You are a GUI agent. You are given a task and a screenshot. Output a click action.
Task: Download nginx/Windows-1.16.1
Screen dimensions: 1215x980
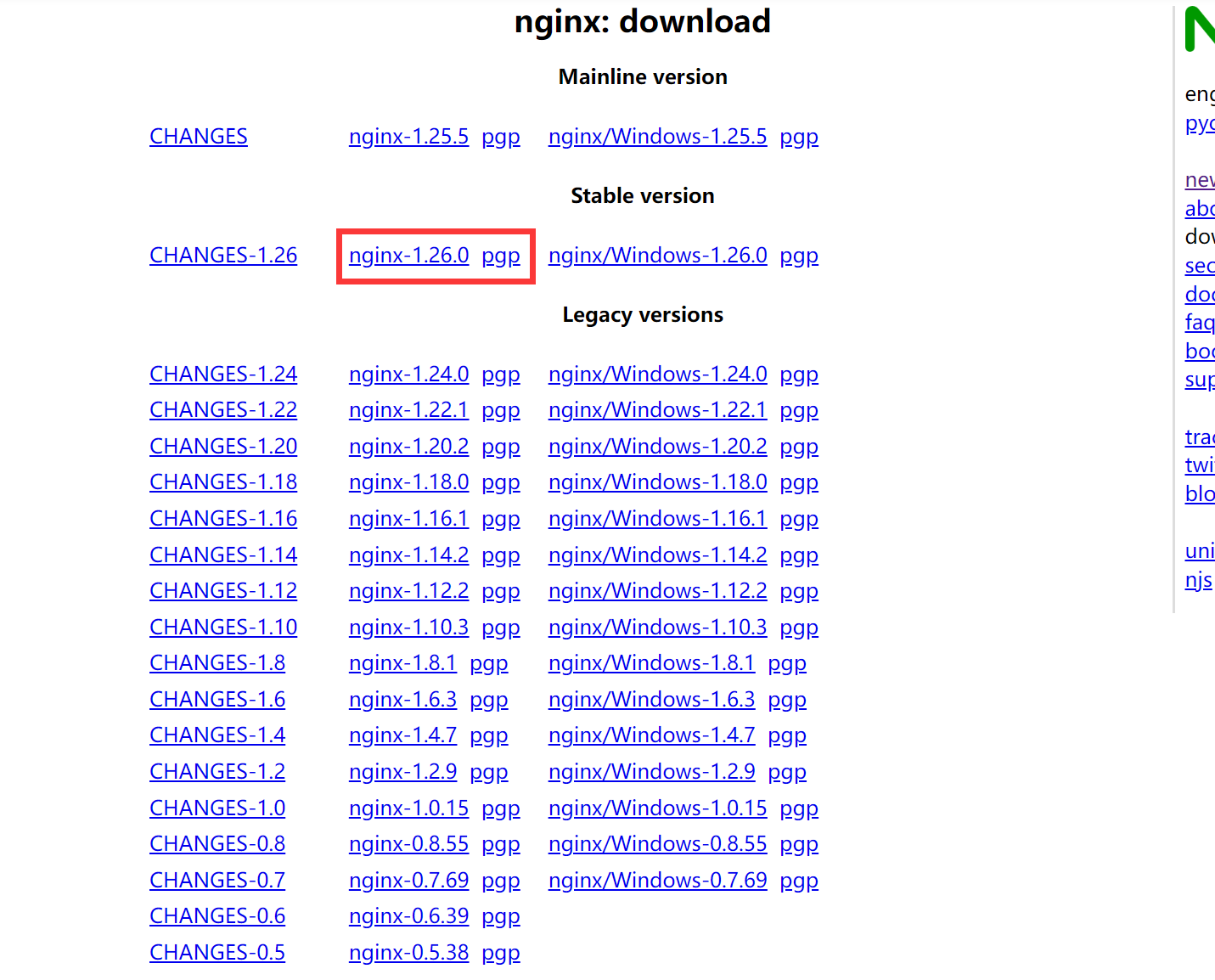657,519
